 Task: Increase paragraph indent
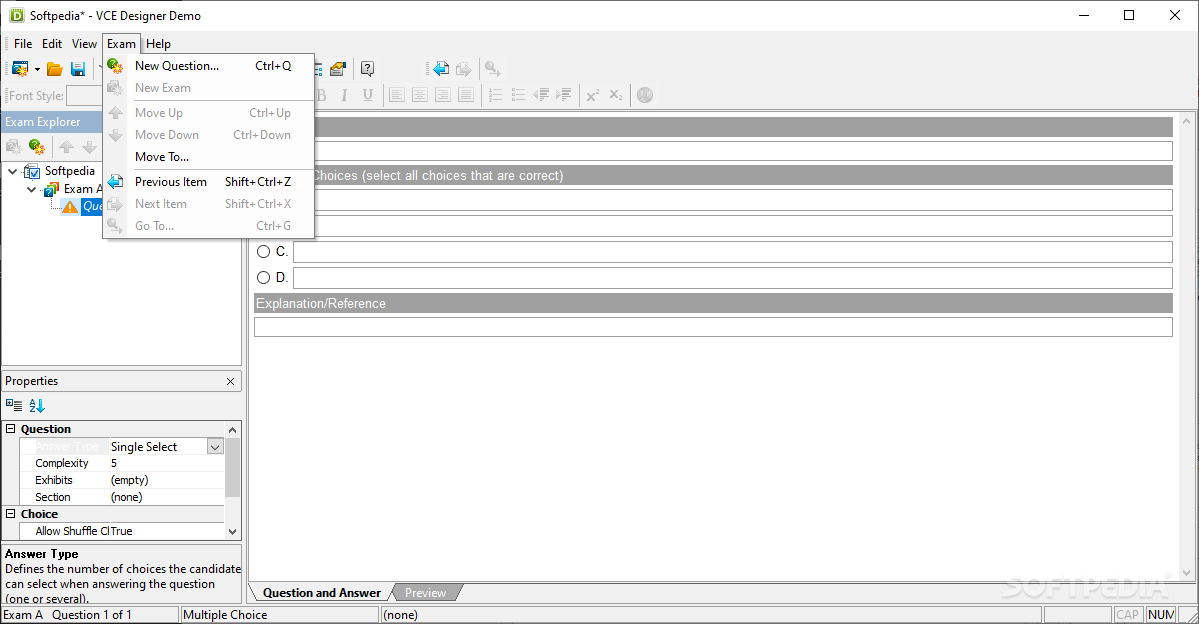coord(564,95)
